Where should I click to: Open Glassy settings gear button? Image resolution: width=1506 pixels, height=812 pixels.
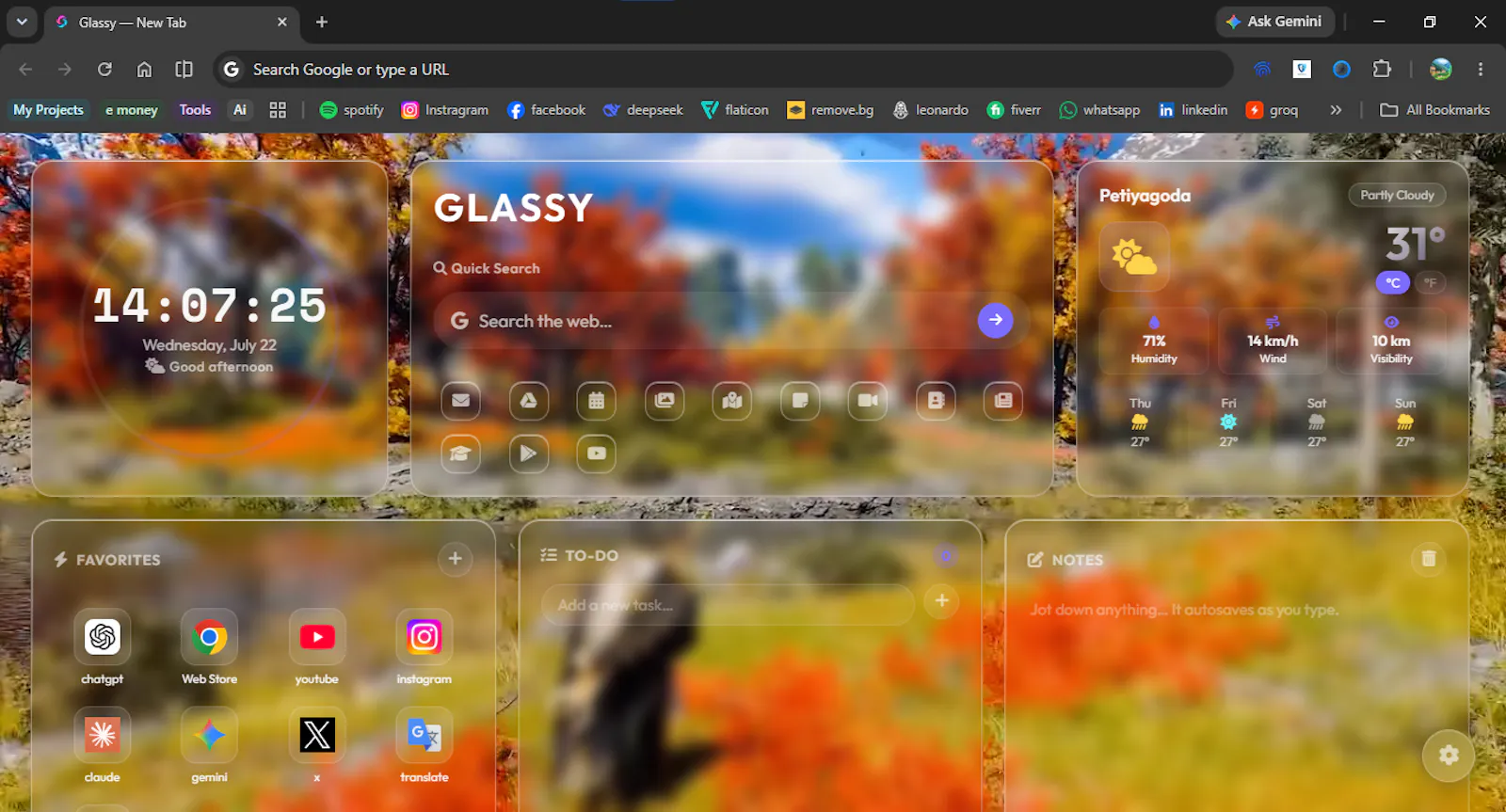pos(1449,755)
